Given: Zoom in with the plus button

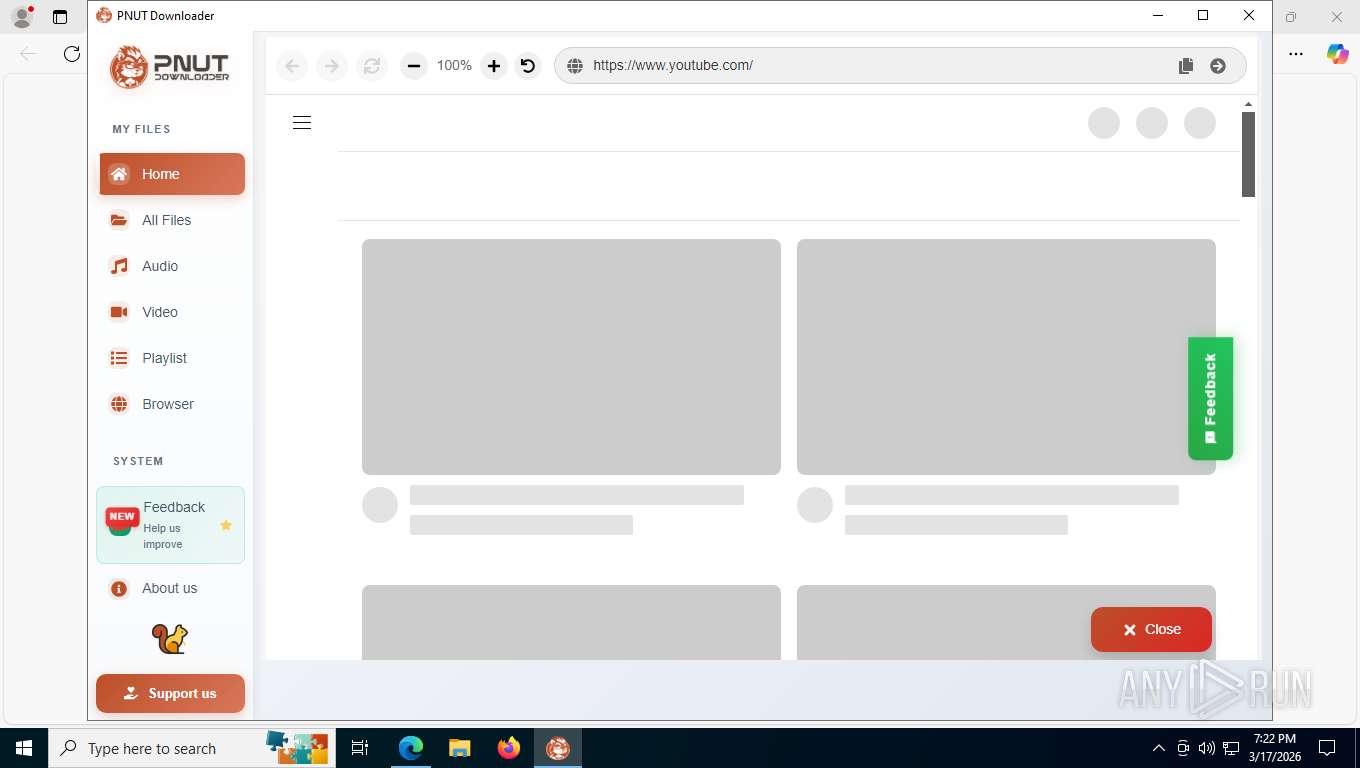Looking at the screenshot, I should coord(494,66).
